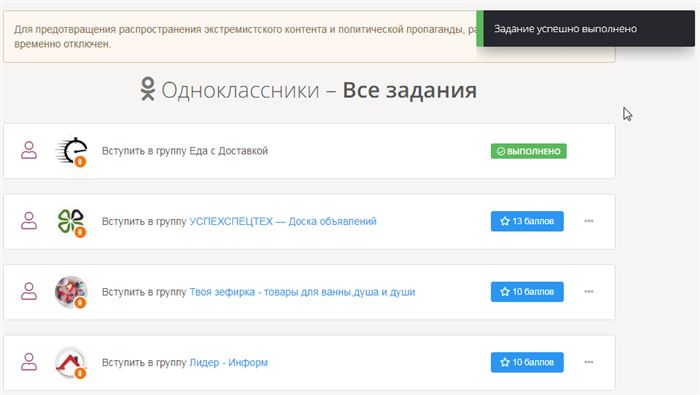Click person icon in Лидер - Информ row
The width and height of the screenshot is (700, 395).
[x=29, y=362]
